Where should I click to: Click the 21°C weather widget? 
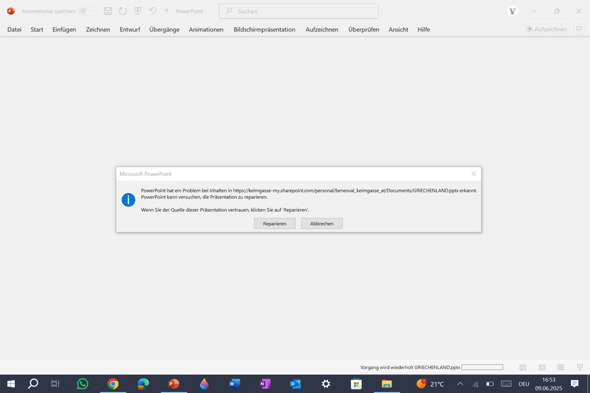point(430,384)
